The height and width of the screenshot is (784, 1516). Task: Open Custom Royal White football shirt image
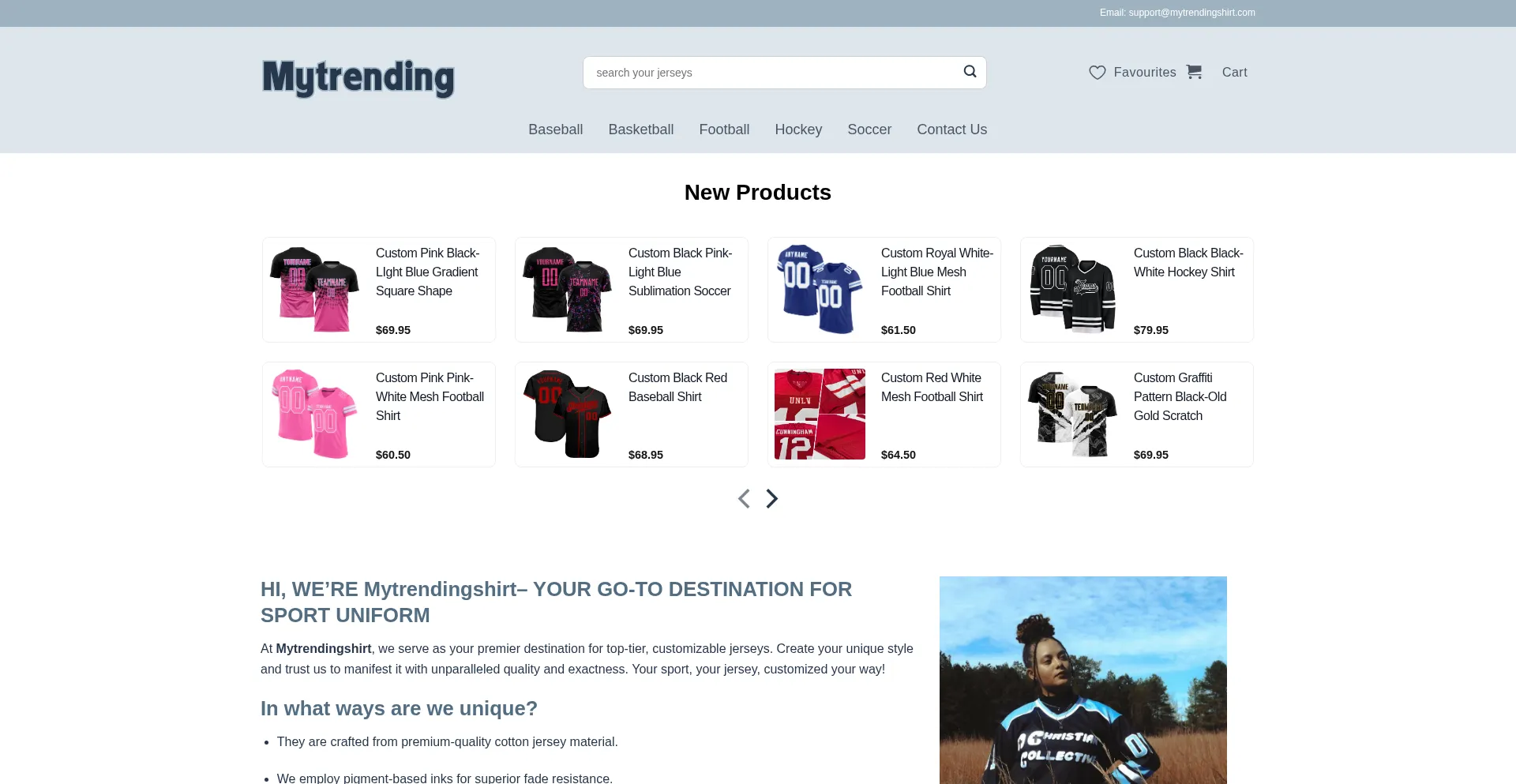point(820,290)
